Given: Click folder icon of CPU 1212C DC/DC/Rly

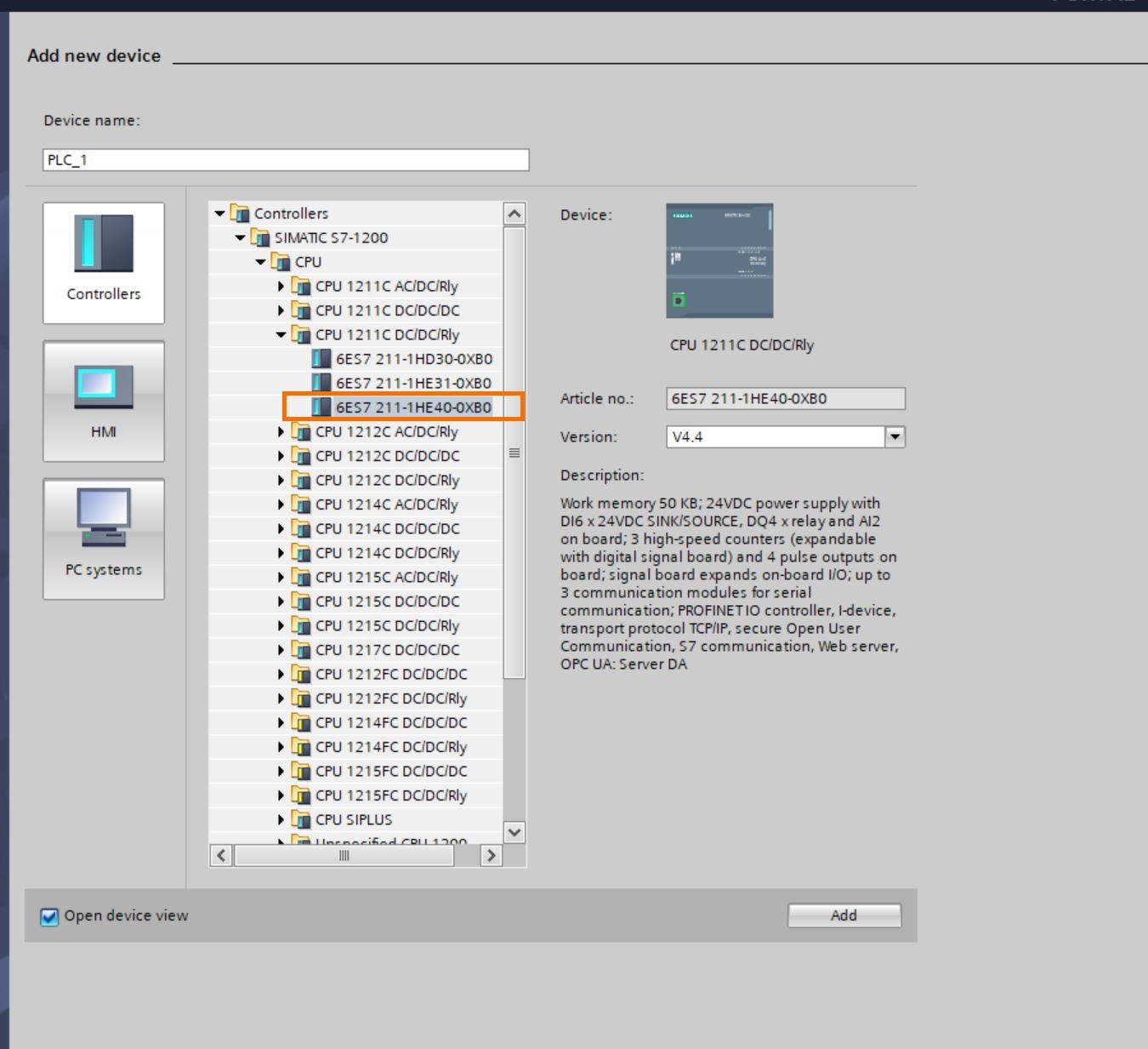Looking at the screenshot, I should [301, 481].
